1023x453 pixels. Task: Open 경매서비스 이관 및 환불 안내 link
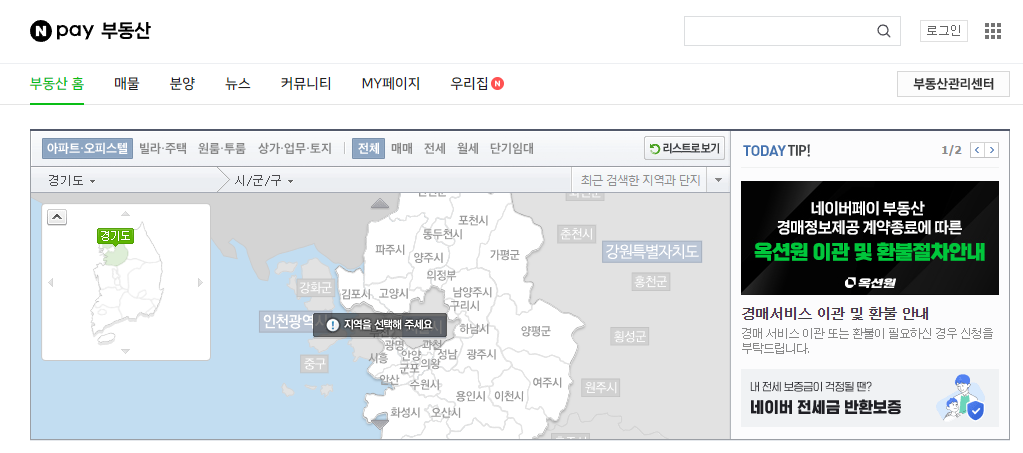click(x=834, y=313)
